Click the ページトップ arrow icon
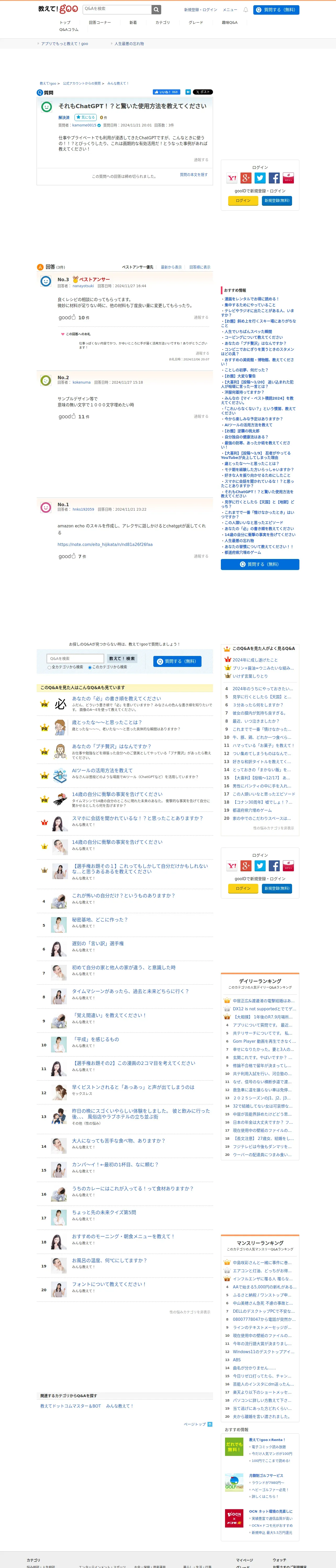The image size is (336, 1568). click(210, 1424)
